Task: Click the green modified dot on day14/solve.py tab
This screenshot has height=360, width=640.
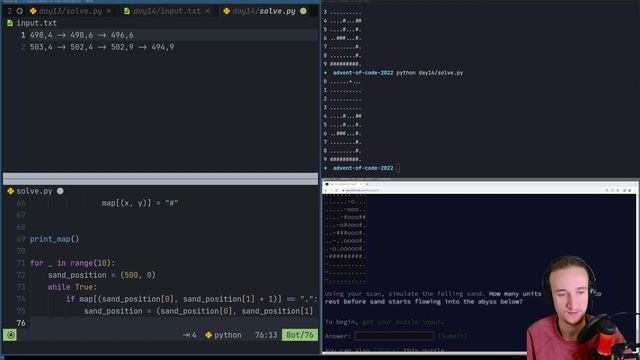Action: point(303,11)
